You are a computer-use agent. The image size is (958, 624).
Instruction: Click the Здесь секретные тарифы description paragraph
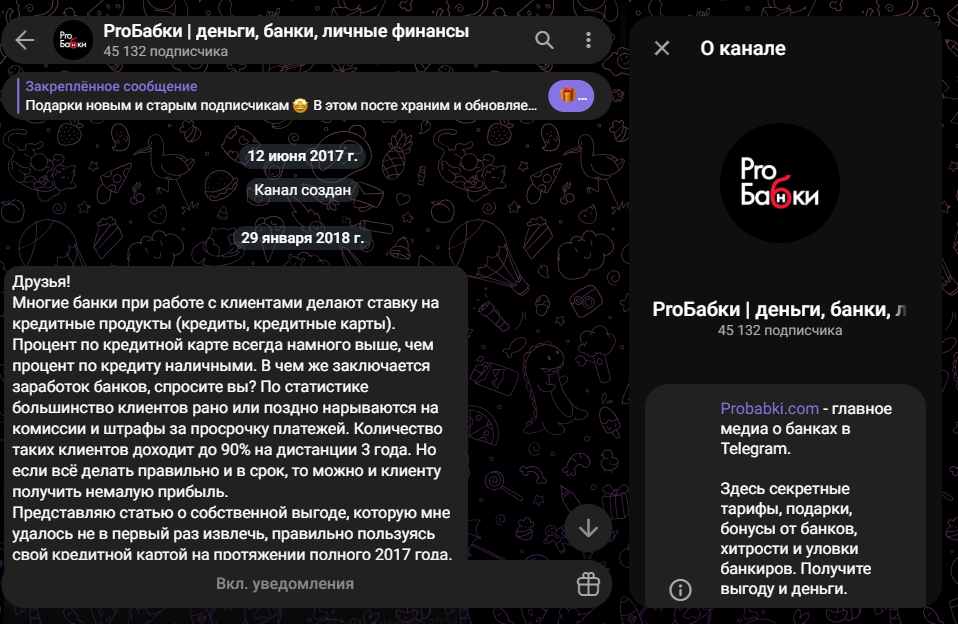(795, 538)
